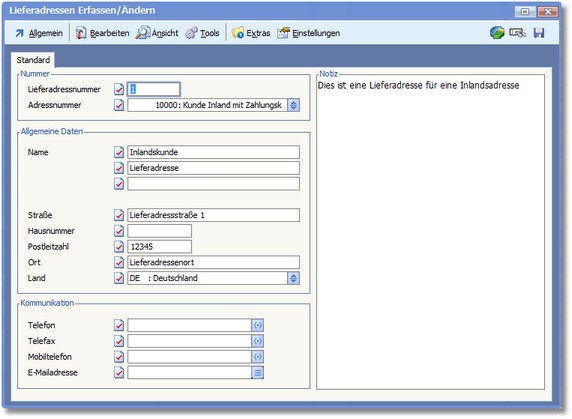Click the dial icon beside Mobiltelefon field

point(258,357)
